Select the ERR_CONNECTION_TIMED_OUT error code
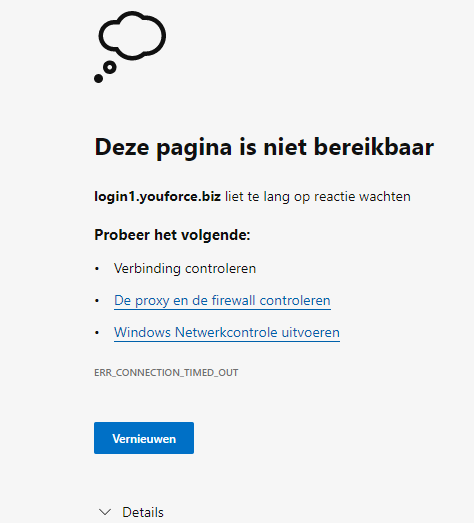This screenshot has height=523, width=474. [166, 373]
